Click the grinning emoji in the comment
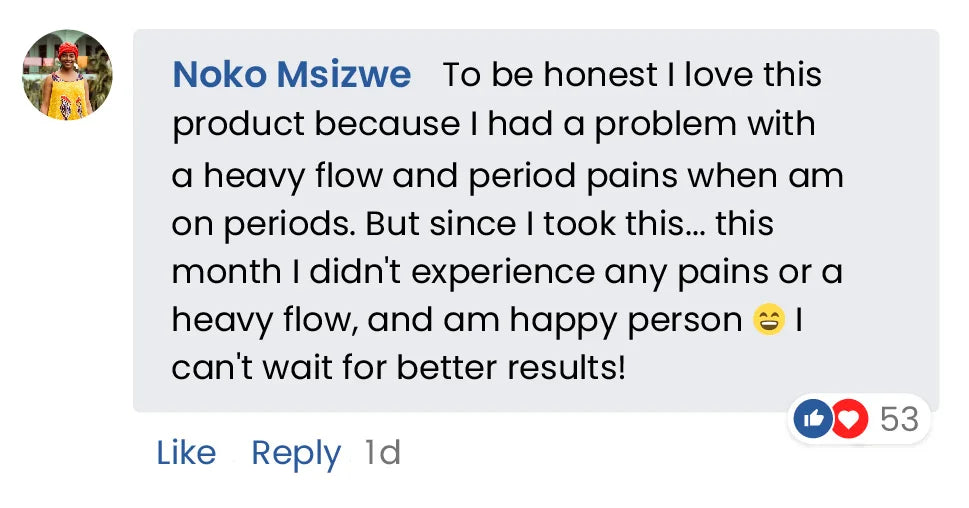The height and width of the screenshot is (508, 969). (x=768, y=320)
